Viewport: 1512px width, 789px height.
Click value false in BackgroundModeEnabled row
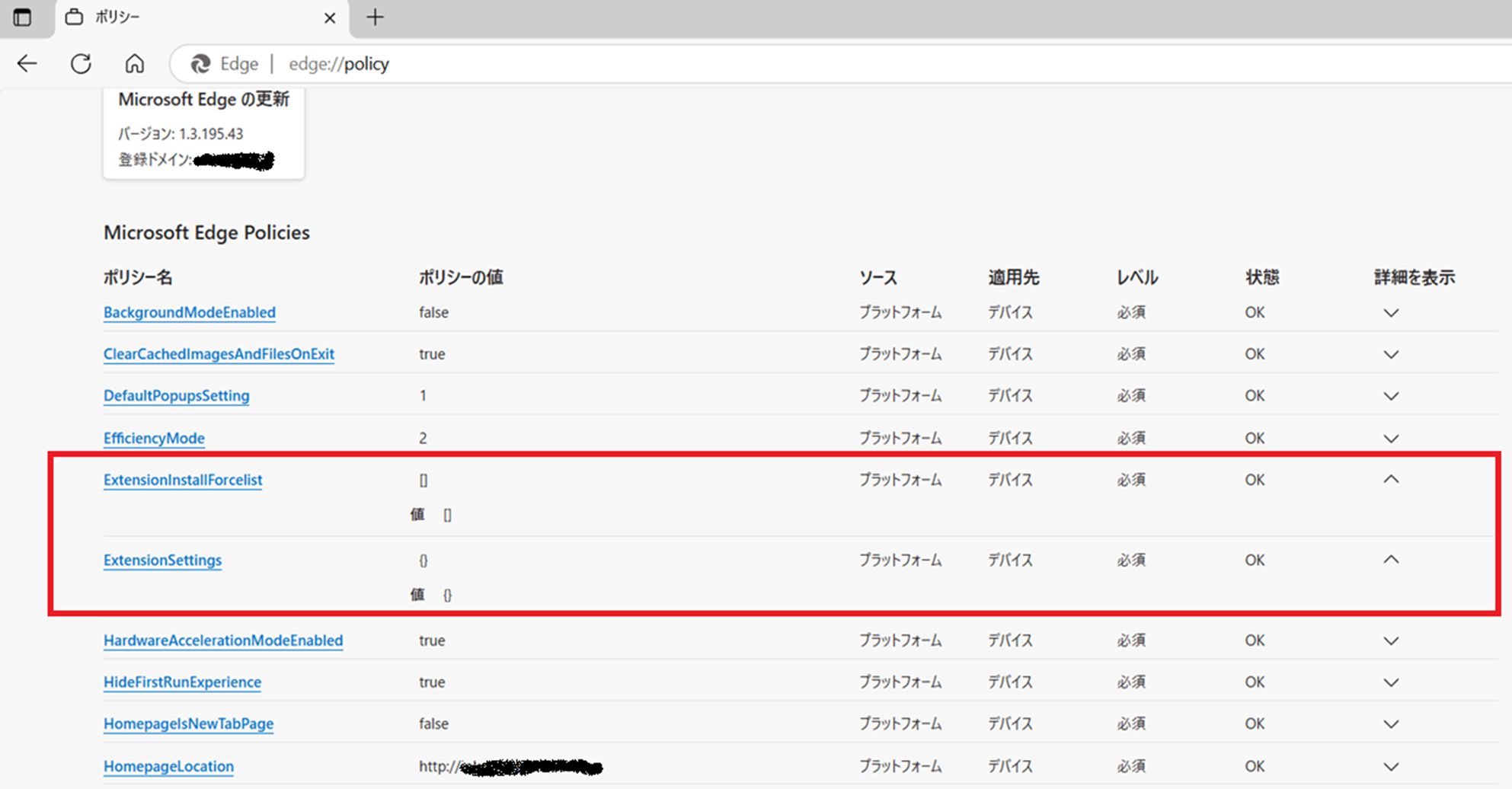click(433, 312)
